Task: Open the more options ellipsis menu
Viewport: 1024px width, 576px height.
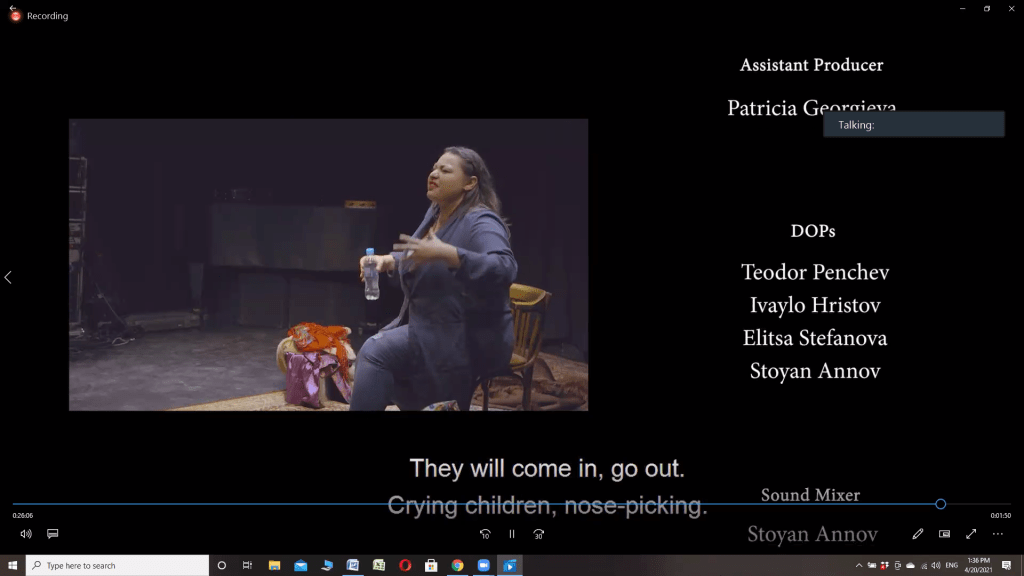Action: coord(998,534)
